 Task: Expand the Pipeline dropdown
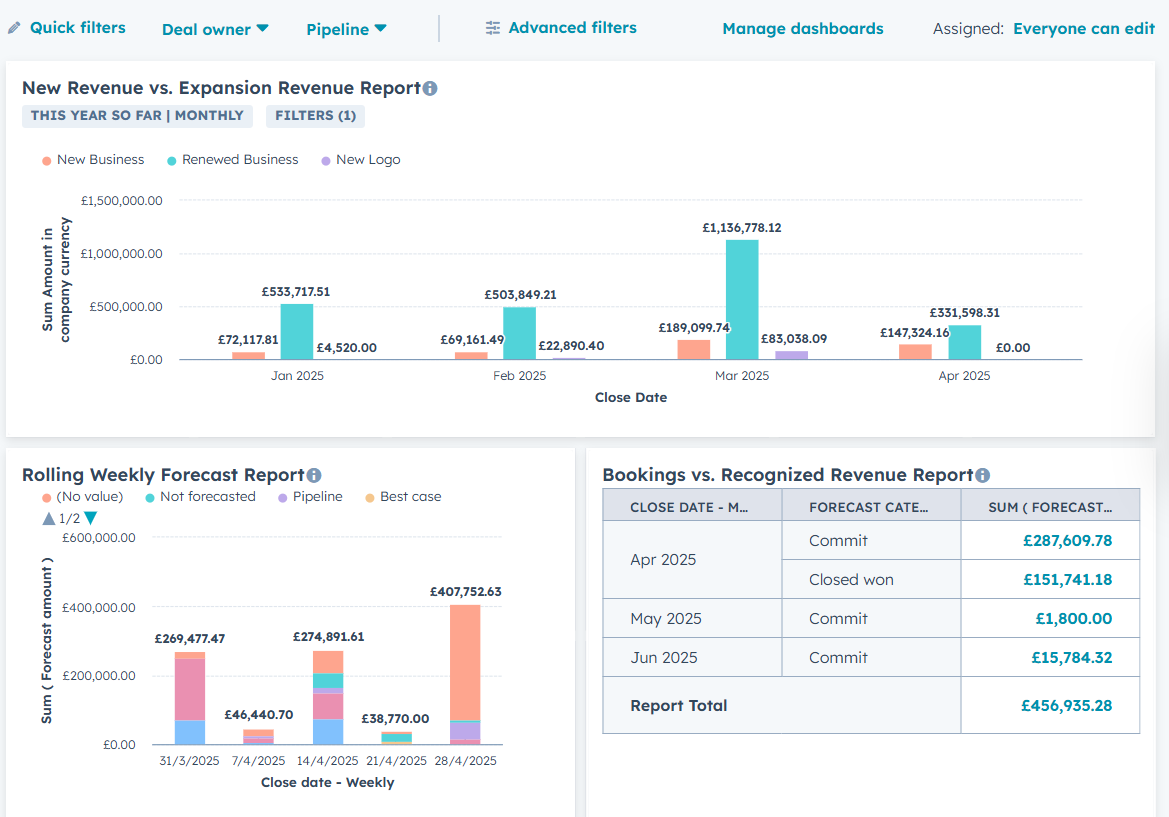(347, 29)
